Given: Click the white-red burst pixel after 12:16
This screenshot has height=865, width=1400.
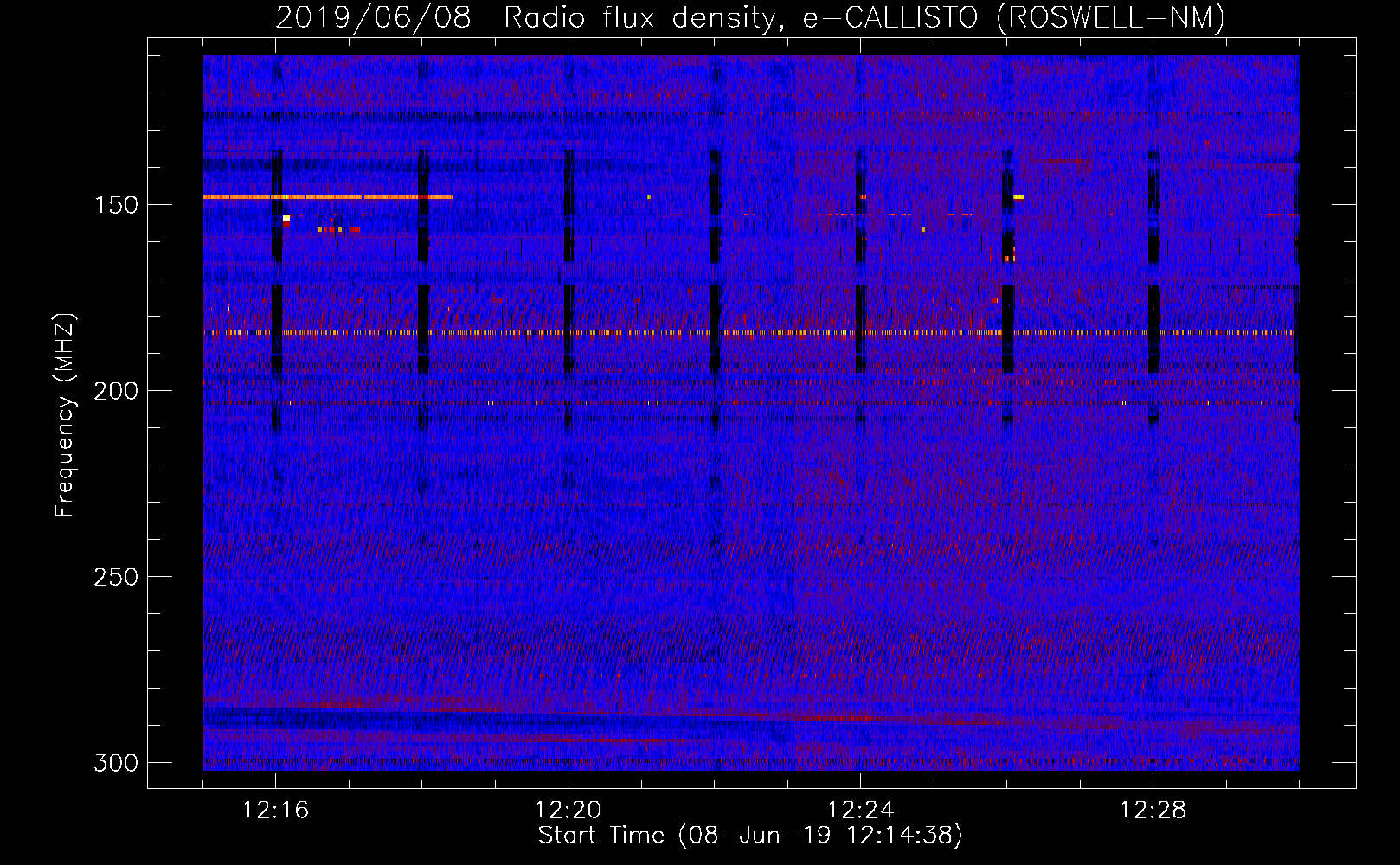Looking at the screenshot, I should 286,221.
